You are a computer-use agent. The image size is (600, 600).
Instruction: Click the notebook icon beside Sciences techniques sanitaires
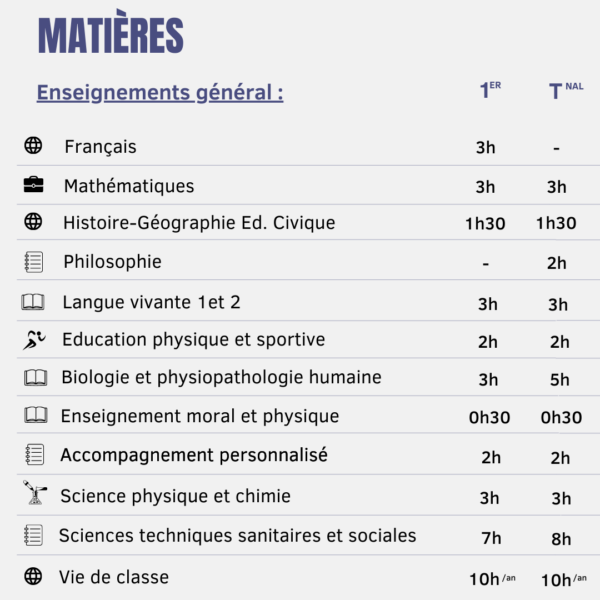[x=33, y=535]
